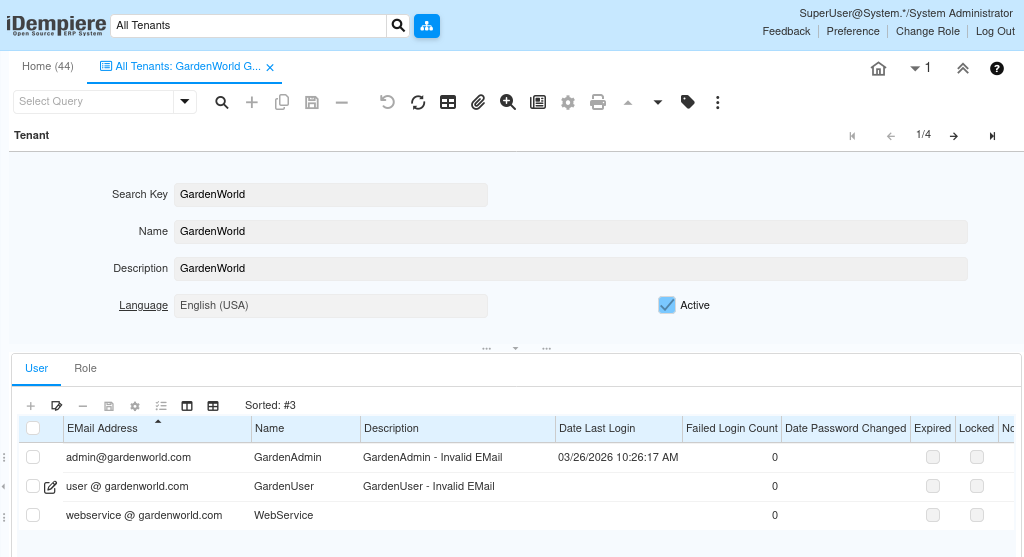Screen dimensions: 1024x557
Task: Open the Report icon in toolbar
Action: 538,103
